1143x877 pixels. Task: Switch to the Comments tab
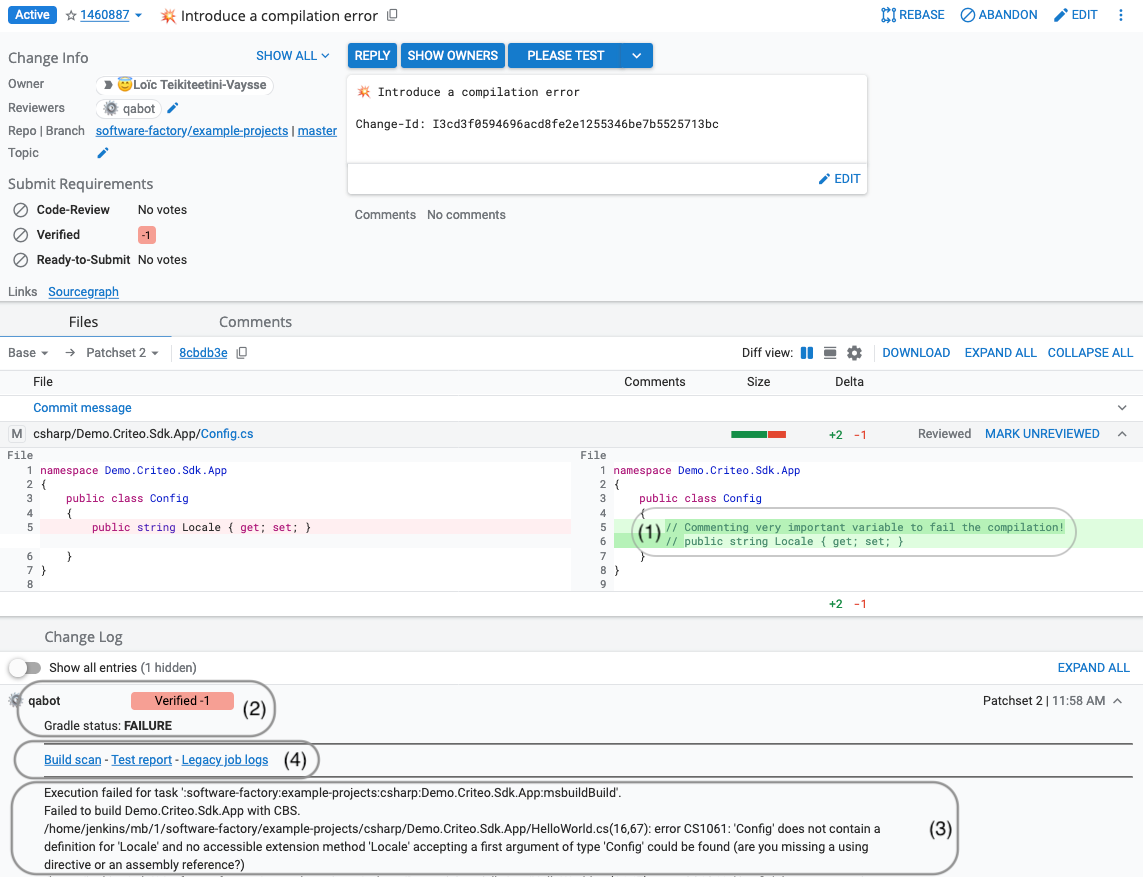pyautogui.click(x=255, y=322)
